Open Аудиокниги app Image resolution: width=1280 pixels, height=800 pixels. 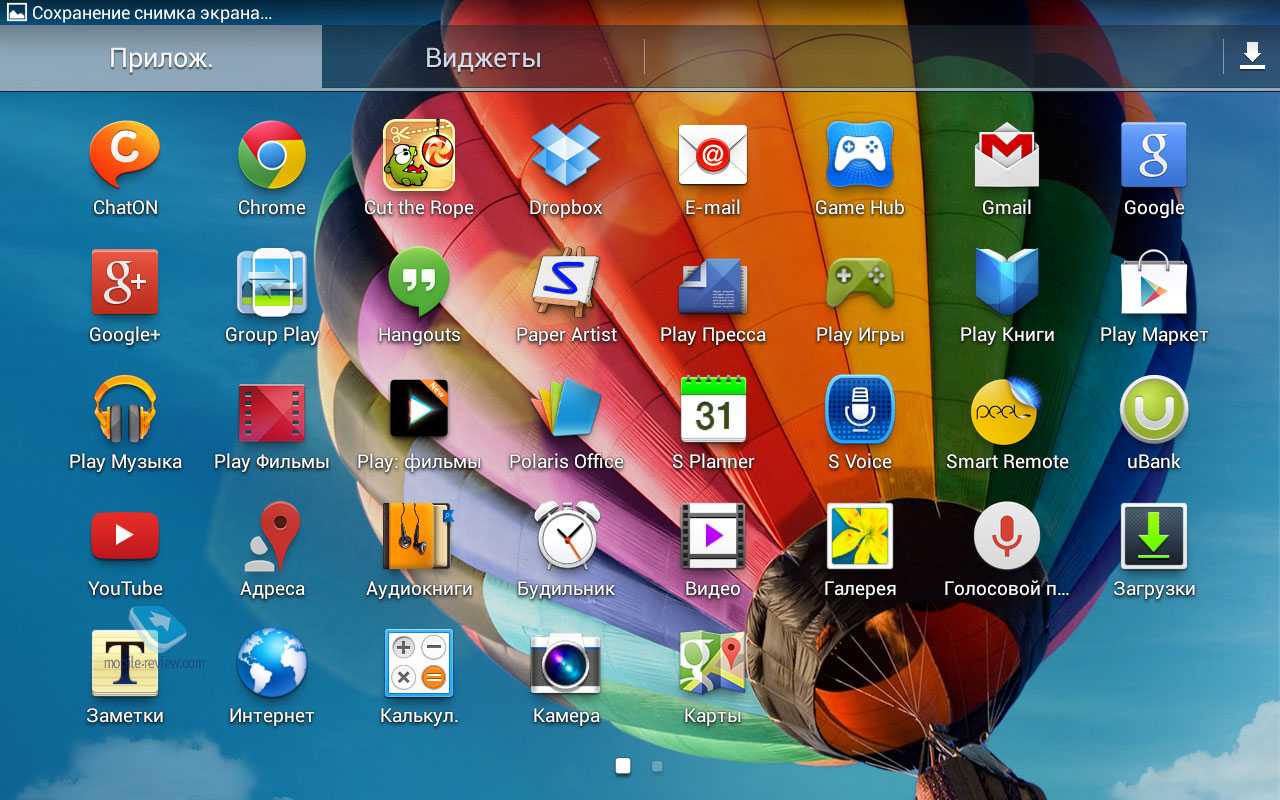pyautogui.click(x=419, y=536)
